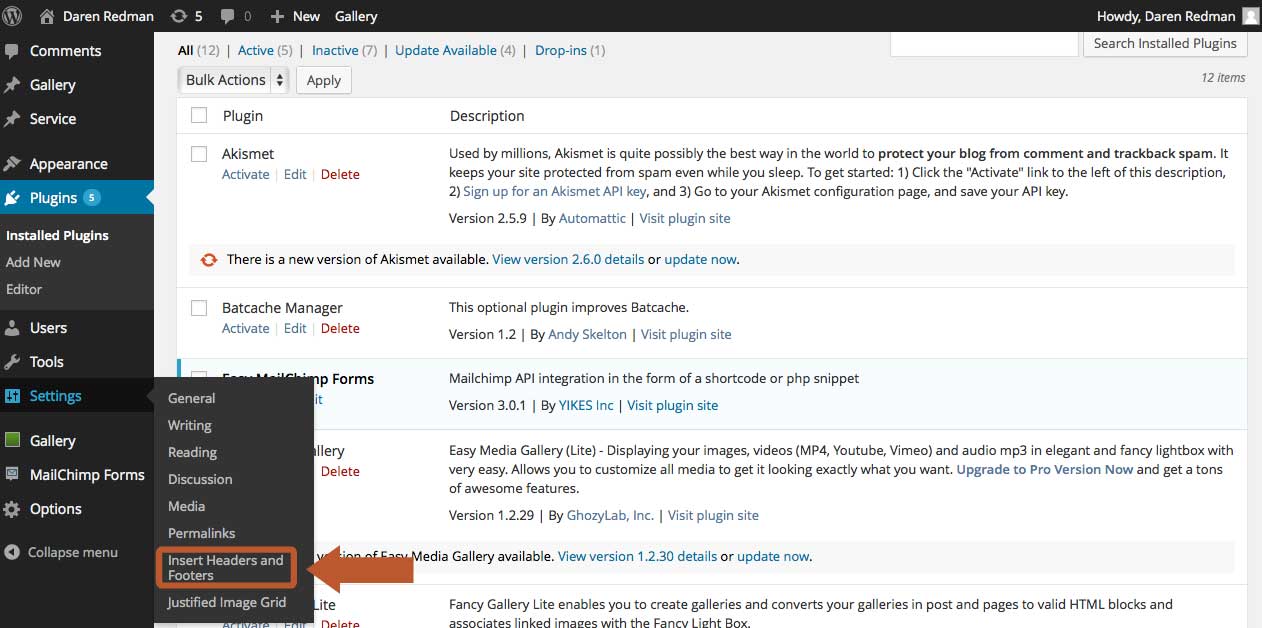Click the Tools wrench icon
The height and width of the screenshot is (628, 1262).
pyautogui.click(x=13, y=362)
